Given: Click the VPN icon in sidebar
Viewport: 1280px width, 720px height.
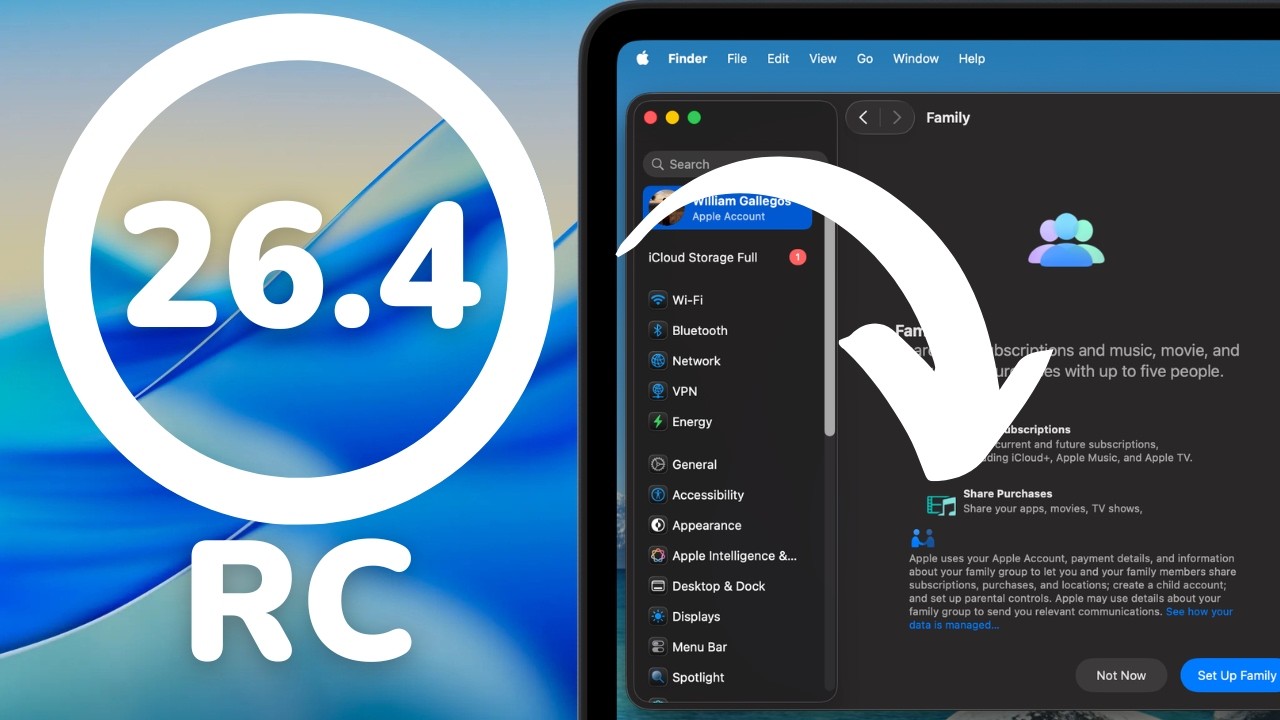Looking at the screenshot, I should pyautogui.click(x=658, y=391).
